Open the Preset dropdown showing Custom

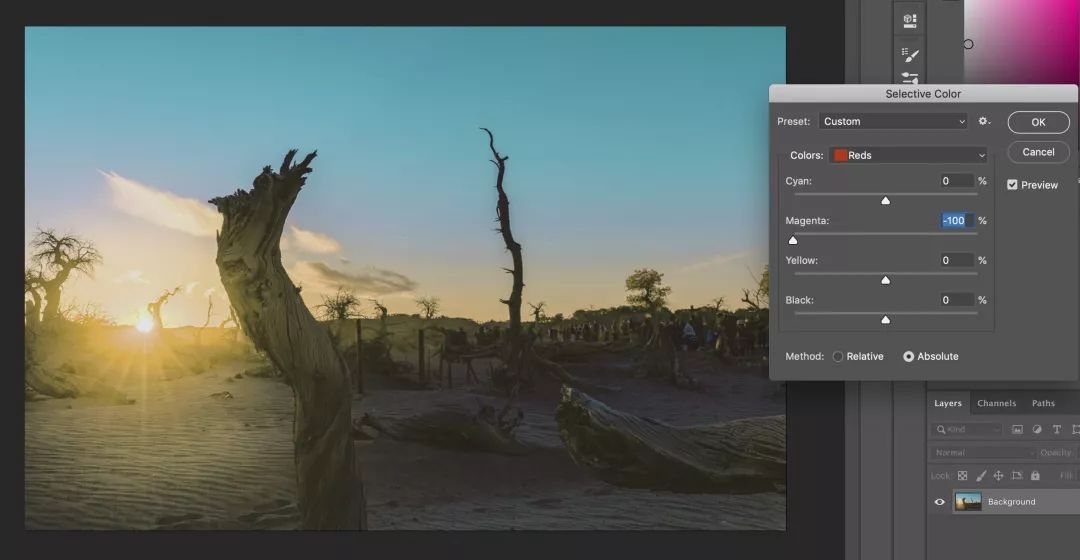click(893, 121)
